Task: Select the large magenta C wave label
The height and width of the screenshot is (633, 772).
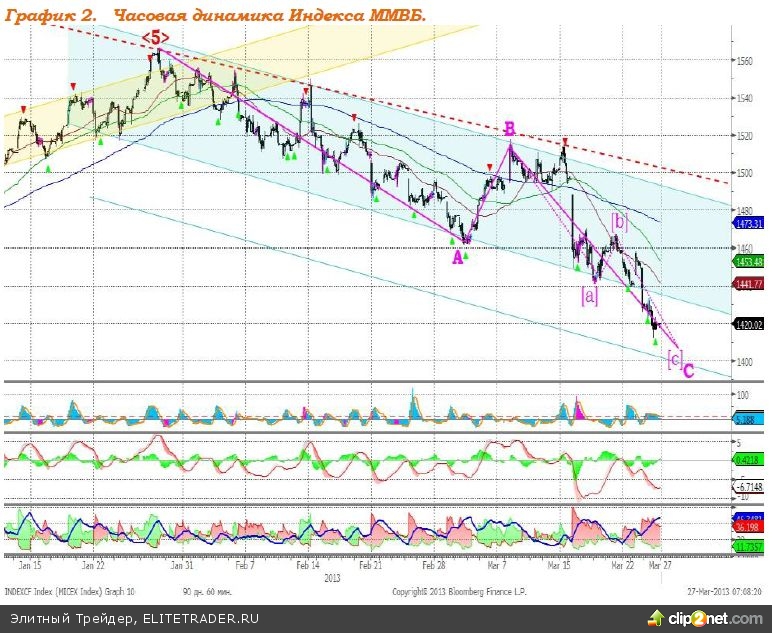Action: (689, 371)
